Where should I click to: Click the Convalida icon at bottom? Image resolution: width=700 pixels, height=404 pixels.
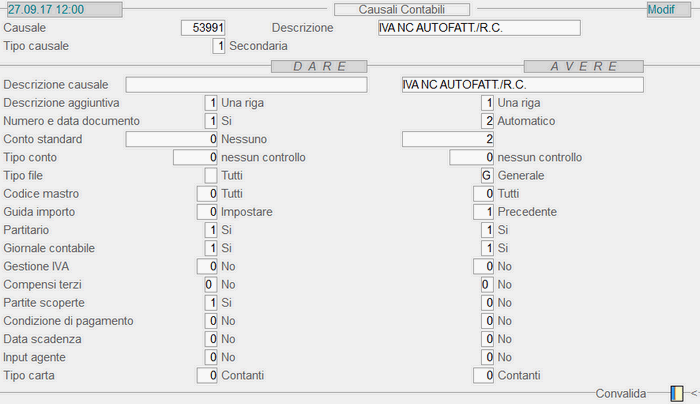point(677,393)
